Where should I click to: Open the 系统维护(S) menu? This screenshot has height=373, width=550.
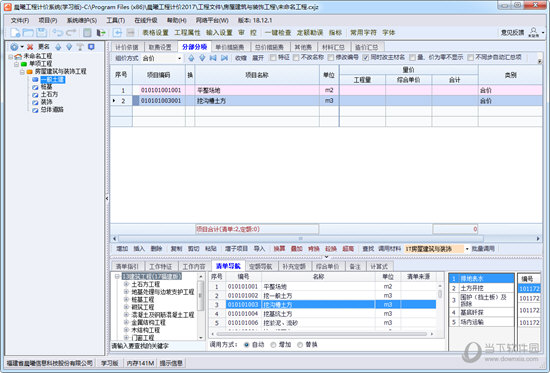coord(81,20)
